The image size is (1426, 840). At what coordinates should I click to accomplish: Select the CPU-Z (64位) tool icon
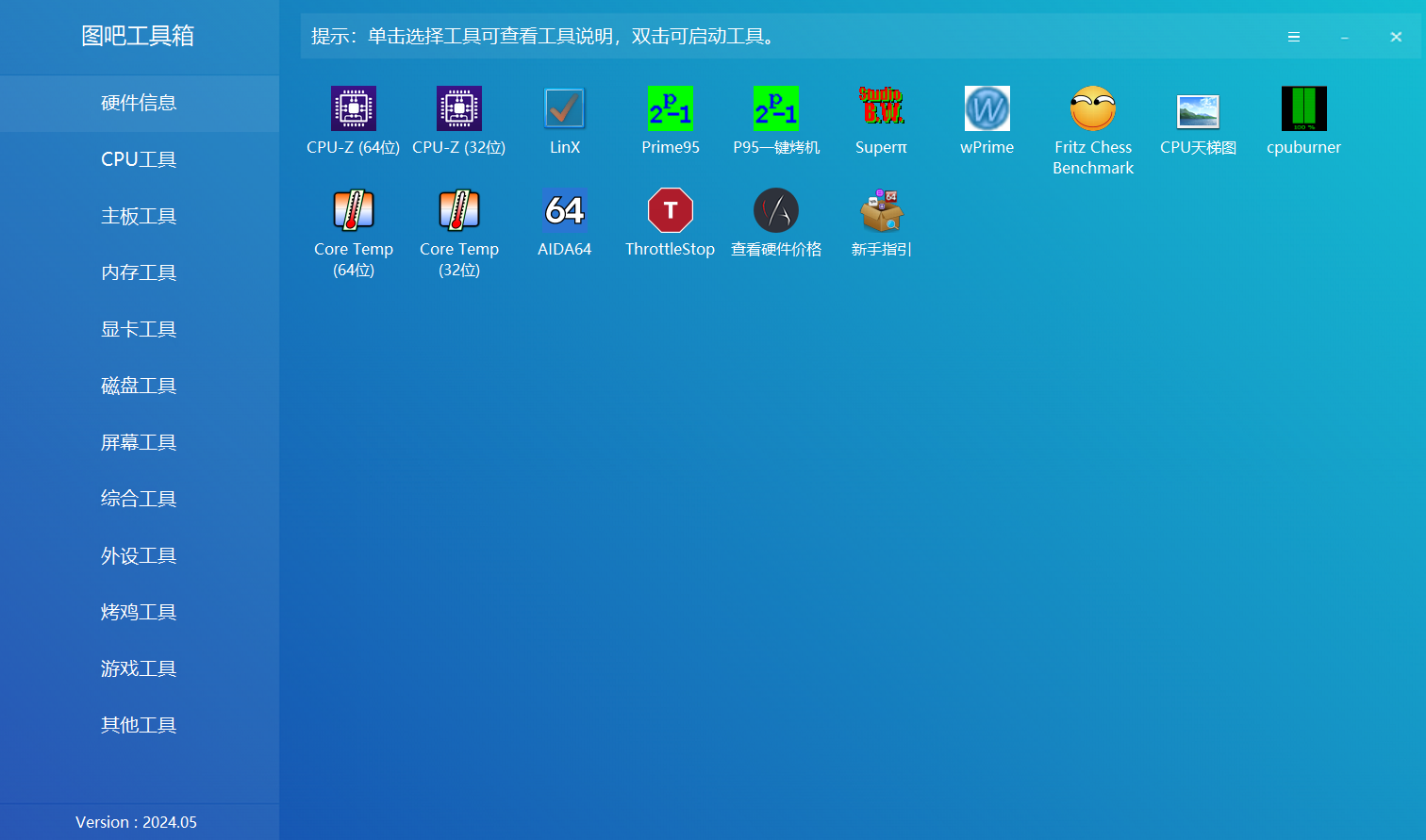tap(354, 108)
